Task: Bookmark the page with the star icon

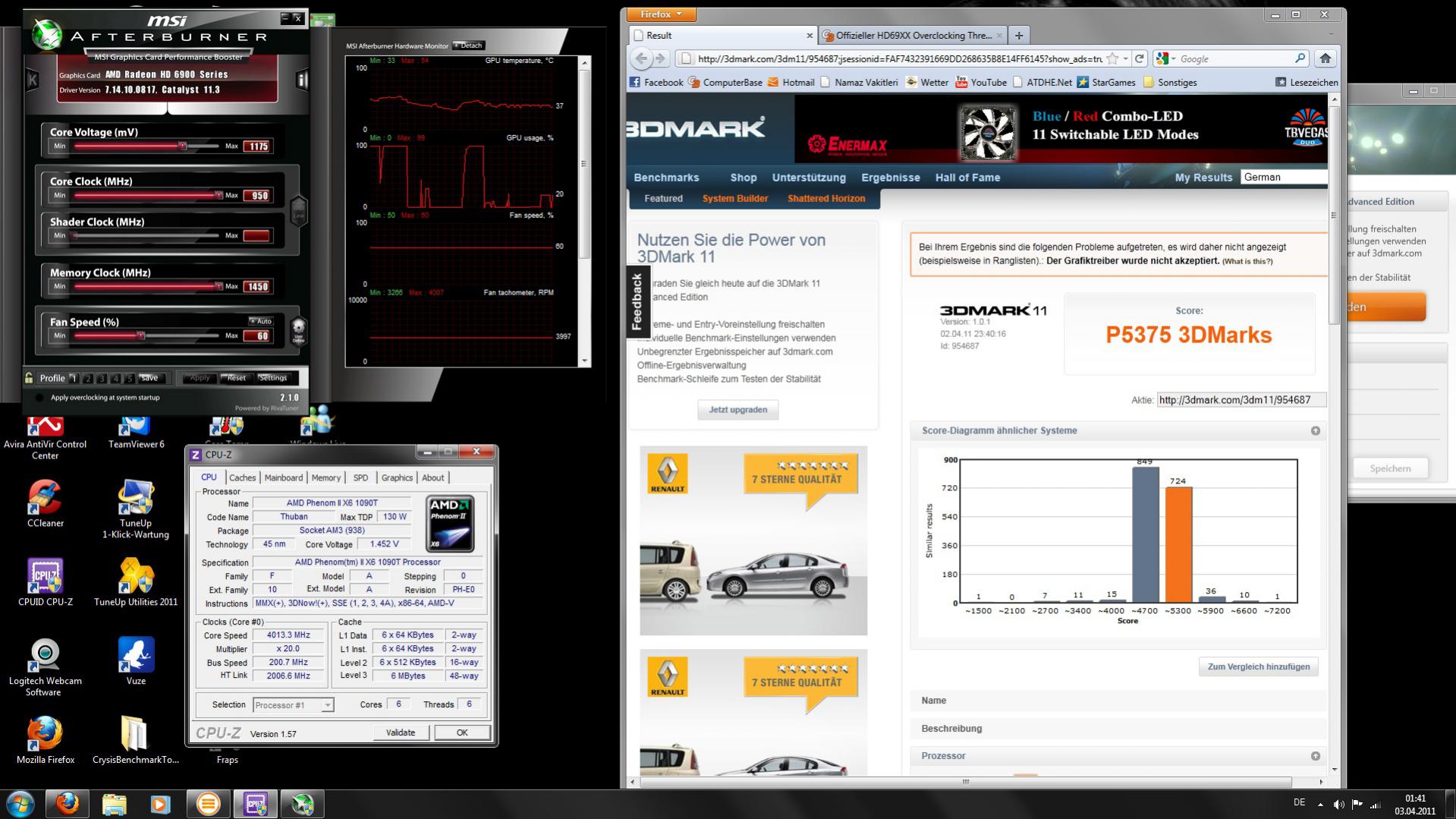Action: click(x=1112, y=58)
